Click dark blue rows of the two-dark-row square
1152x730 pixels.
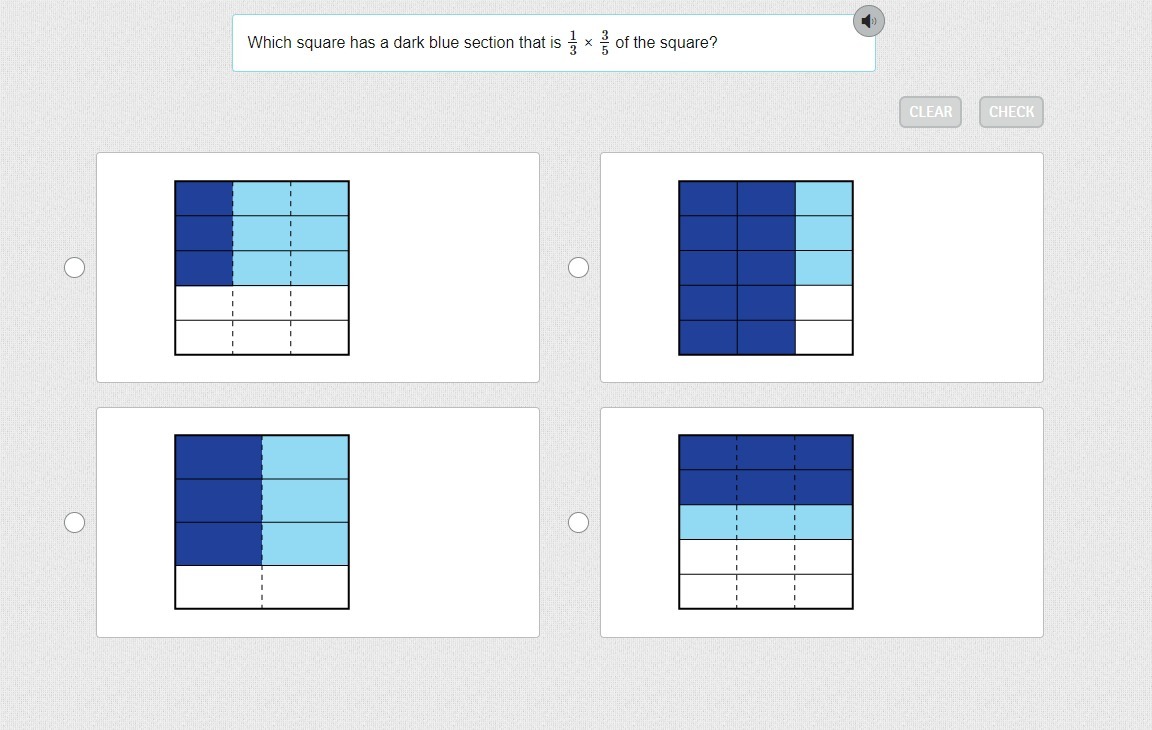[766, 470]
